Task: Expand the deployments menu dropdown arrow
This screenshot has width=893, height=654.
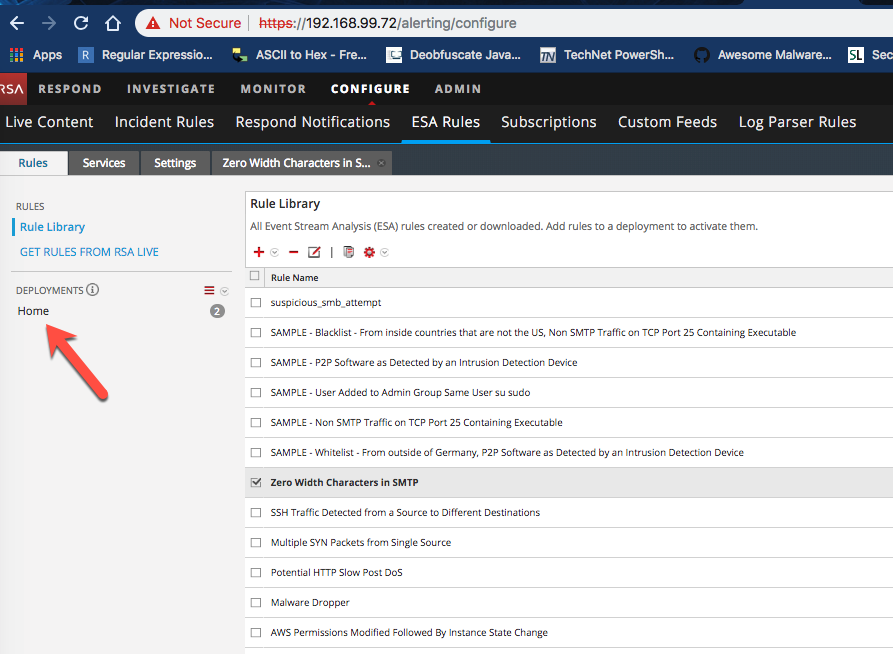Action: (x=224, y=291)
